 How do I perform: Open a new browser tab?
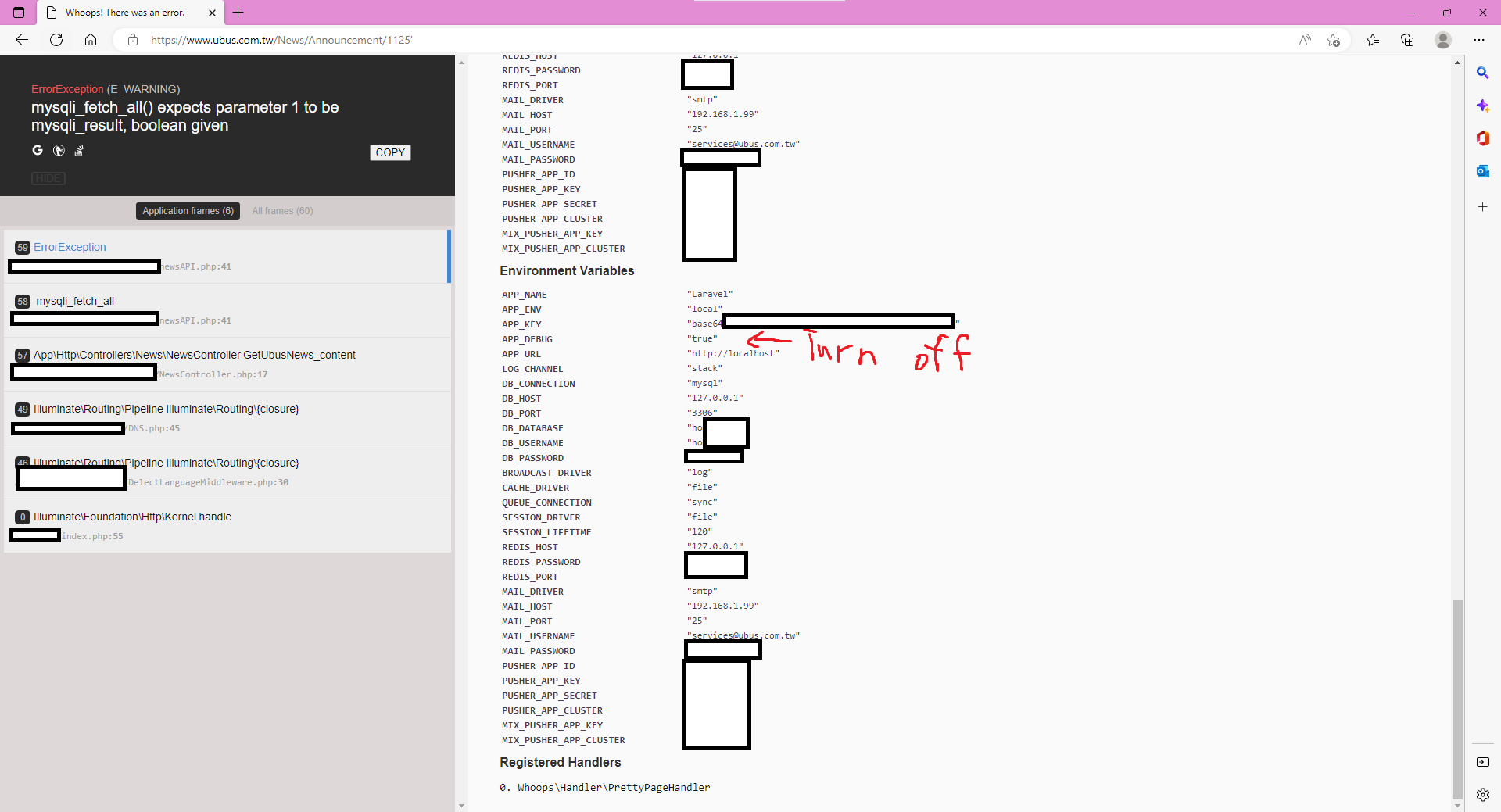238,13
